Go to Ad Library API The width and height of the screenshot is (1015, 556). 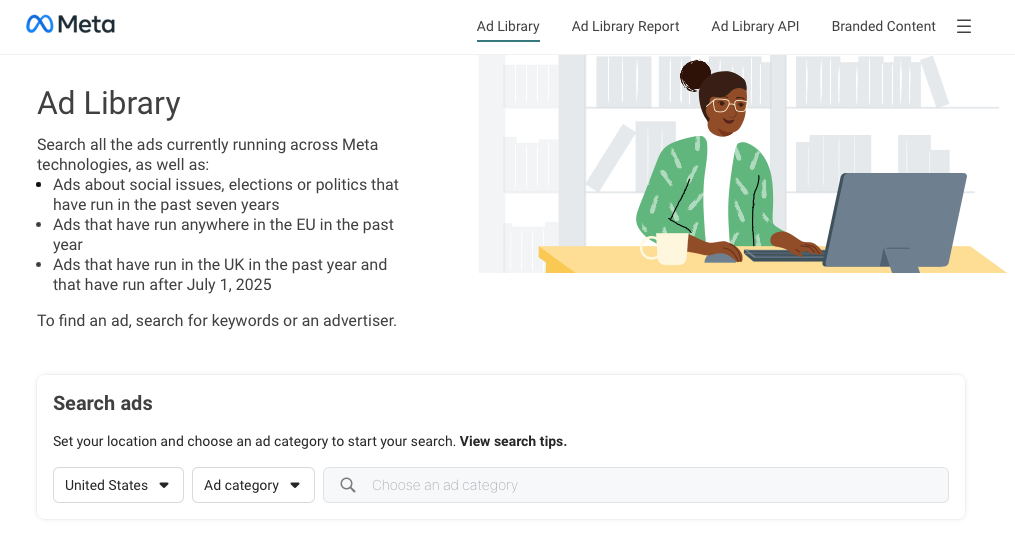pos(755,27)
